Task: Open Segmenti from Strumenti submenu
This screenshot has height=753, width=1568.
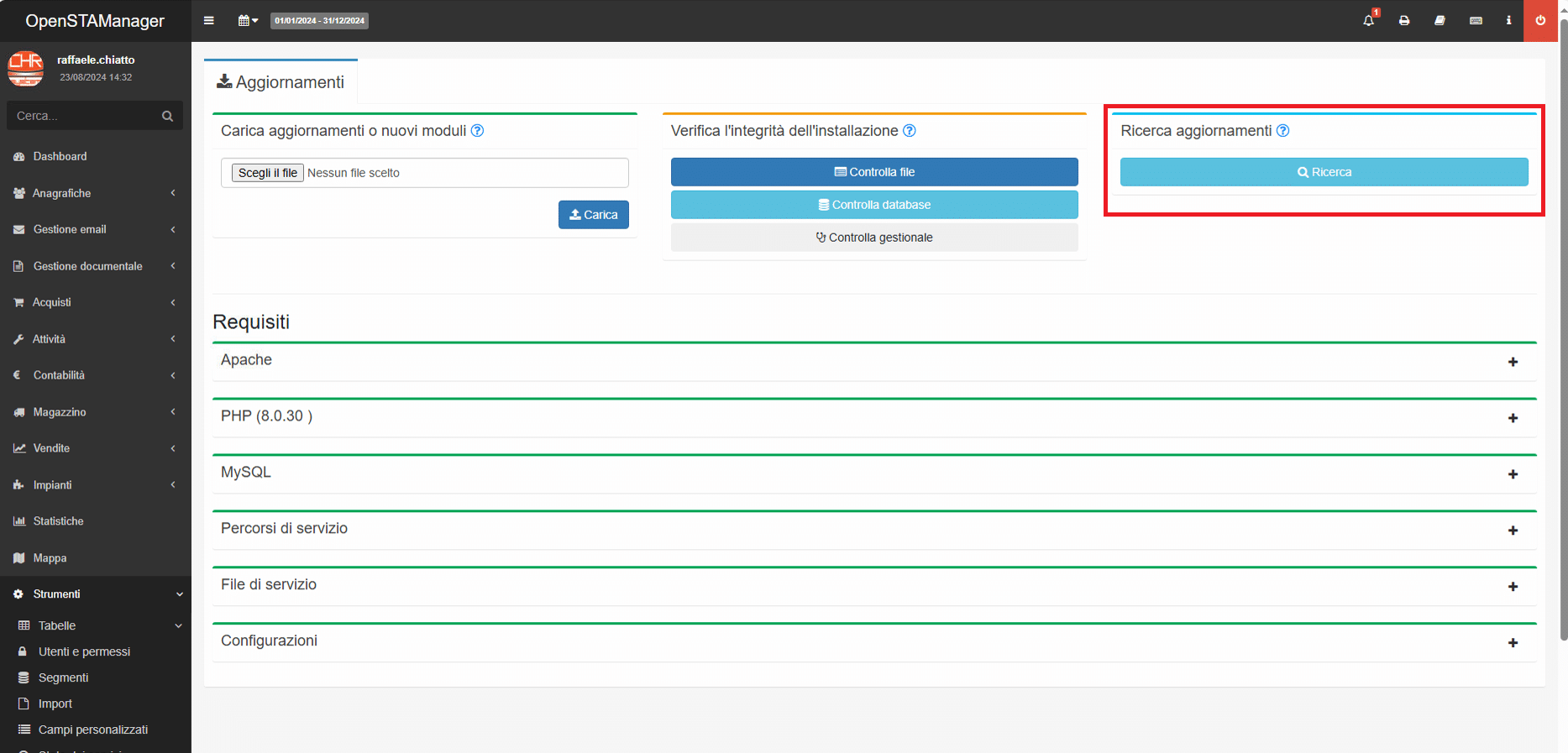Action: coord(63,677)
